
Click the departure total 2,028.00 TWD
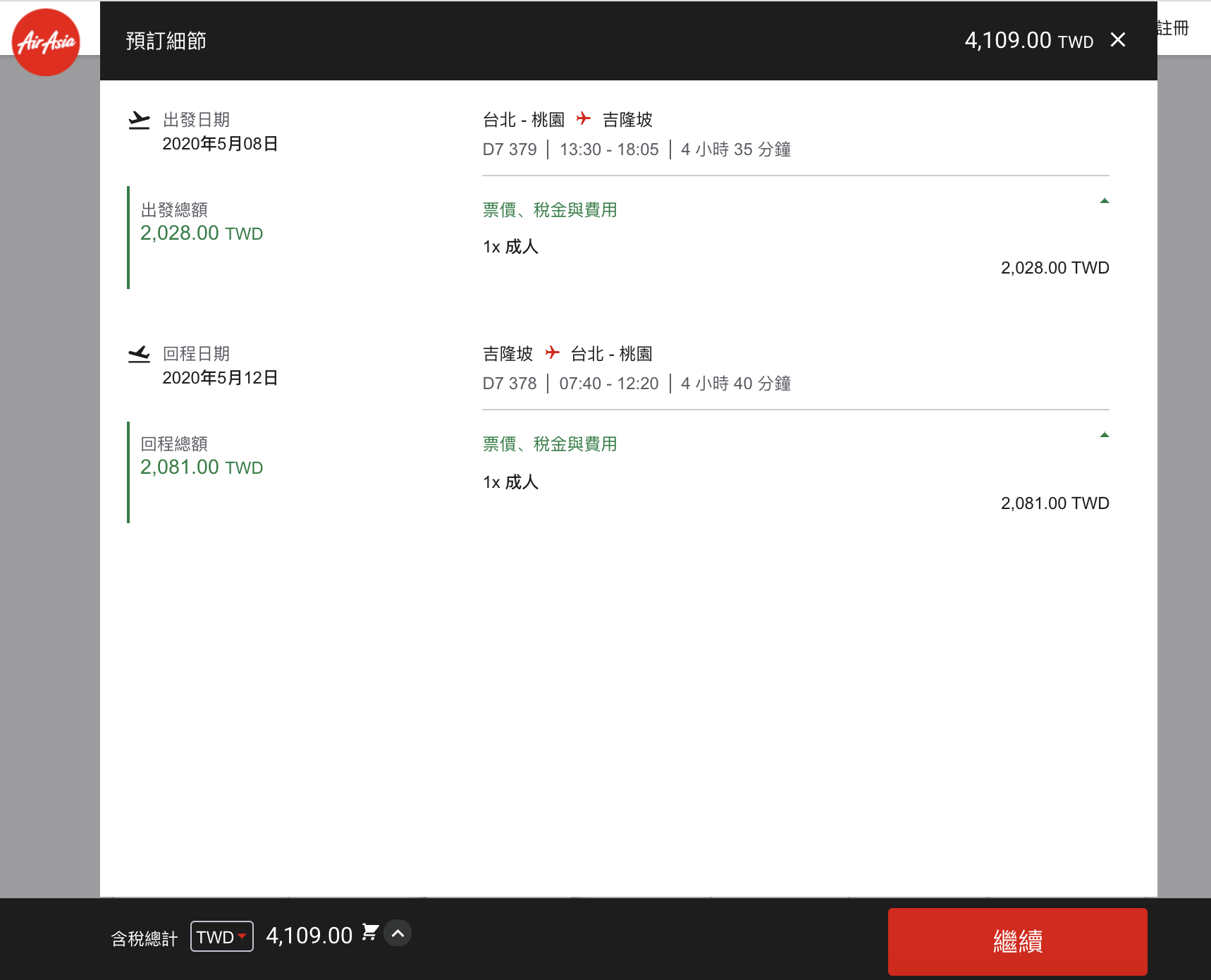[x=202, y=233]
